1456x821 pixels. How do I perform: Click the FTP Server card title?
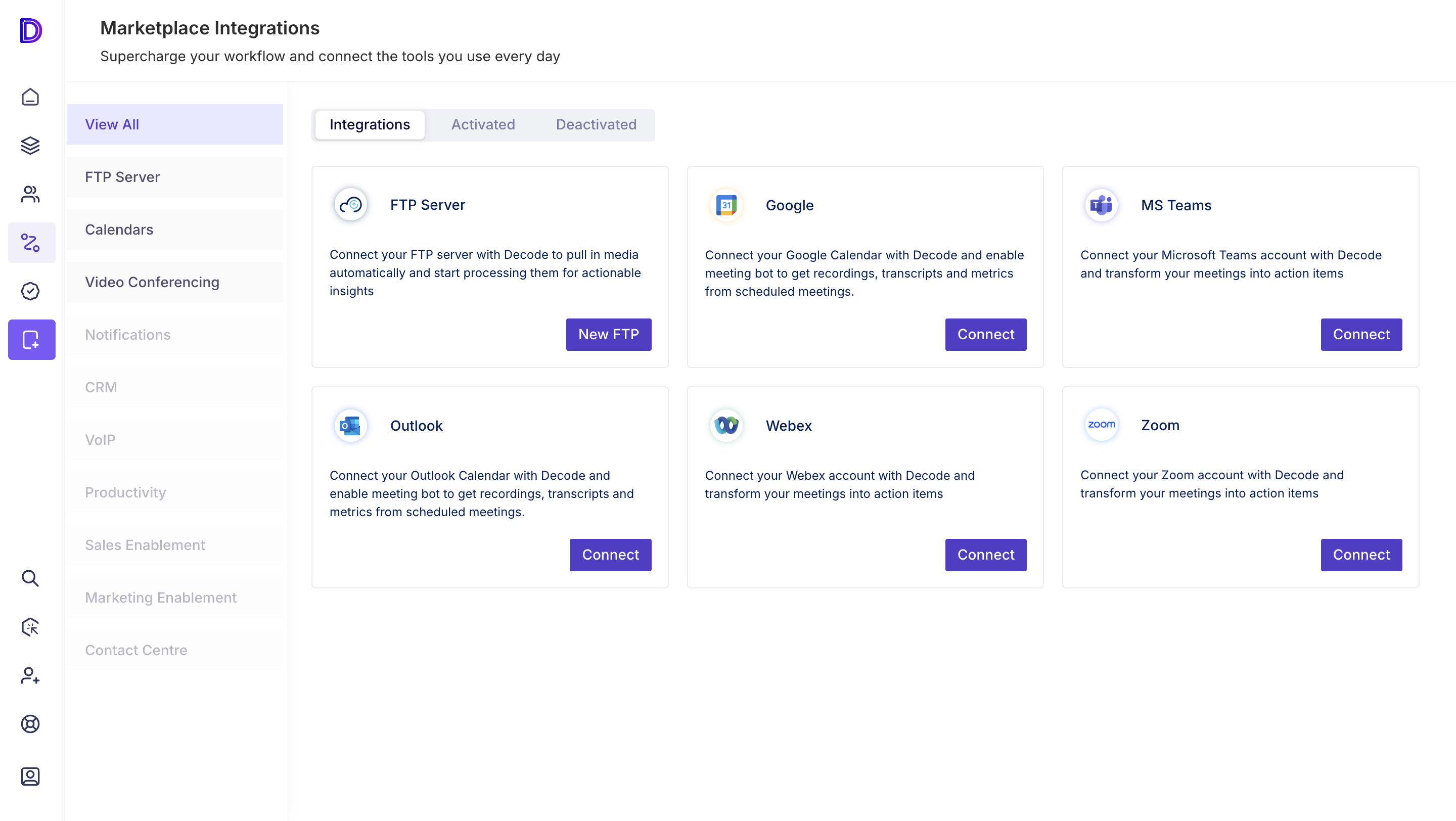(427, 205)
